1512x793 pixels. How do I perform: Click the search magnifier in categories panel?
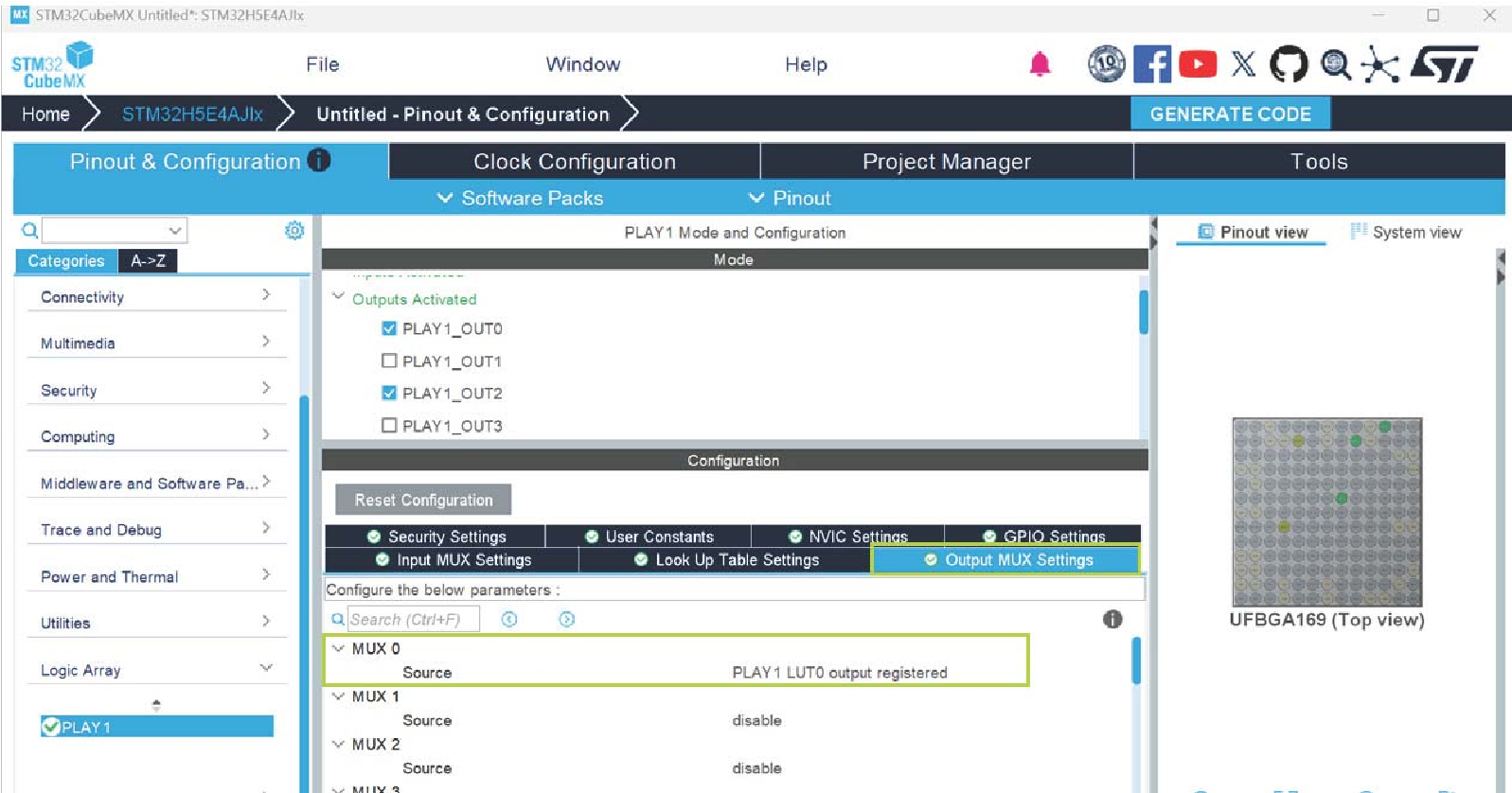pos(29,230)
